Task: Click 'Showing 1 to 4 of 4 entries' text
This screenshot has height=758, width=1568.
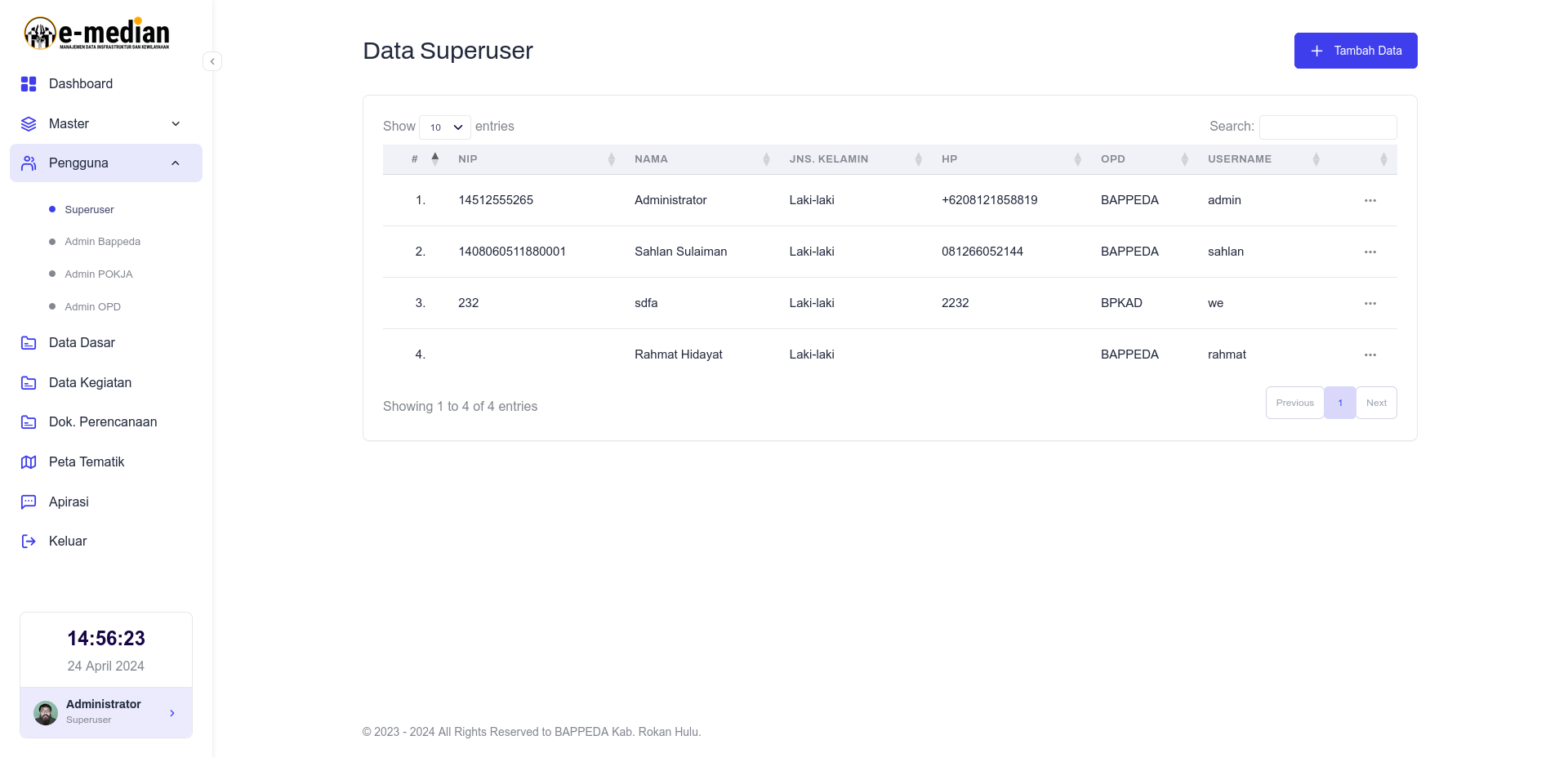Action: point(461,407)
